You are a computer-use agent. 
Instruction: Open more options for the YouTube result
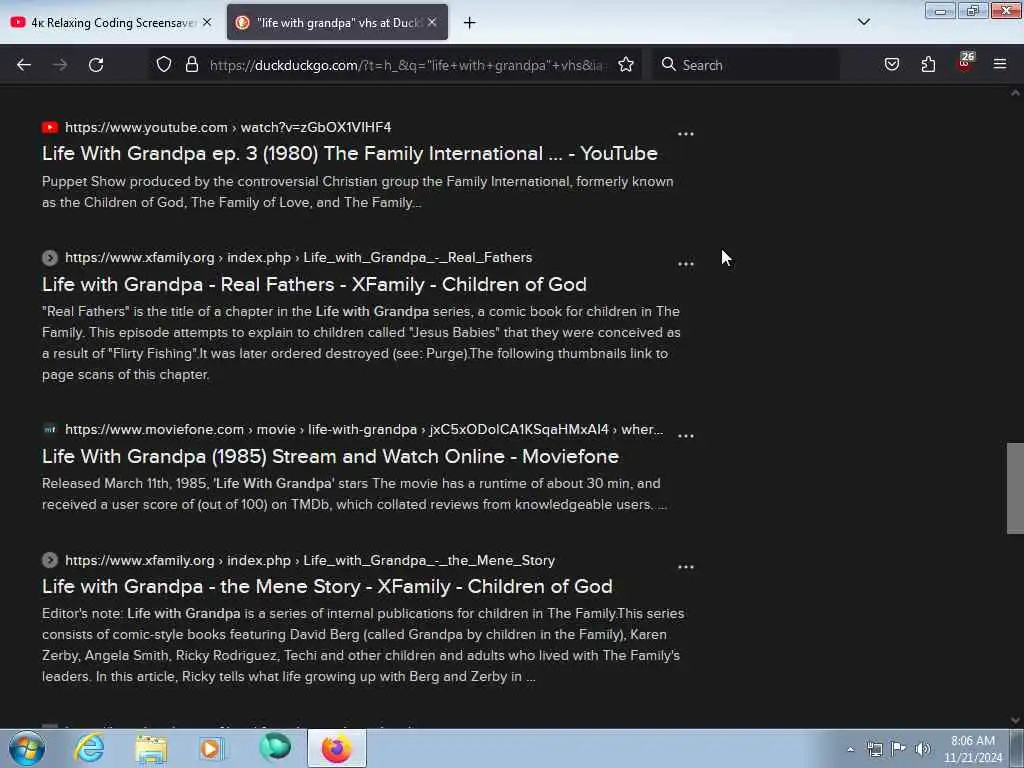click(686, 134)
